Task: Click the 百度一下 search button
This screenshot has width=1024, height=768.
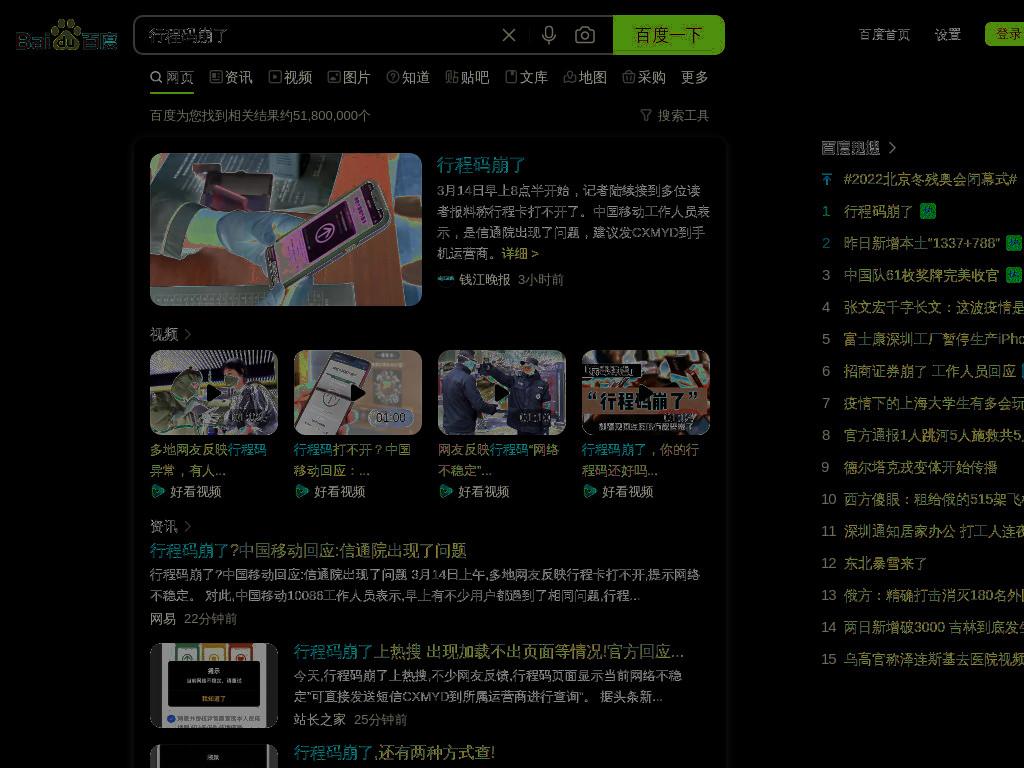Action: 669,35
